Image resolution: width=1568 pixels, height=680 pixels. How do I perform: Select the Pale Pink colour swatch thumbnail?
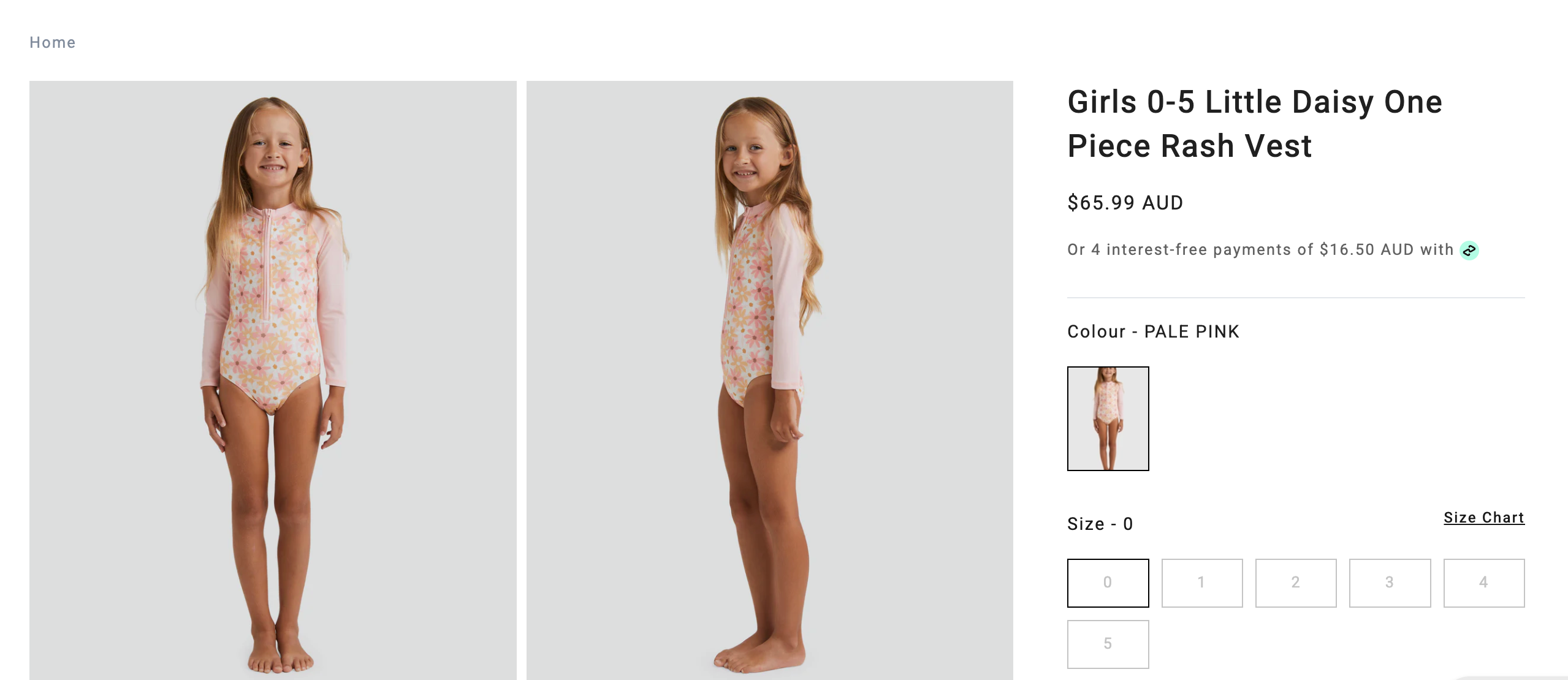1108,418
